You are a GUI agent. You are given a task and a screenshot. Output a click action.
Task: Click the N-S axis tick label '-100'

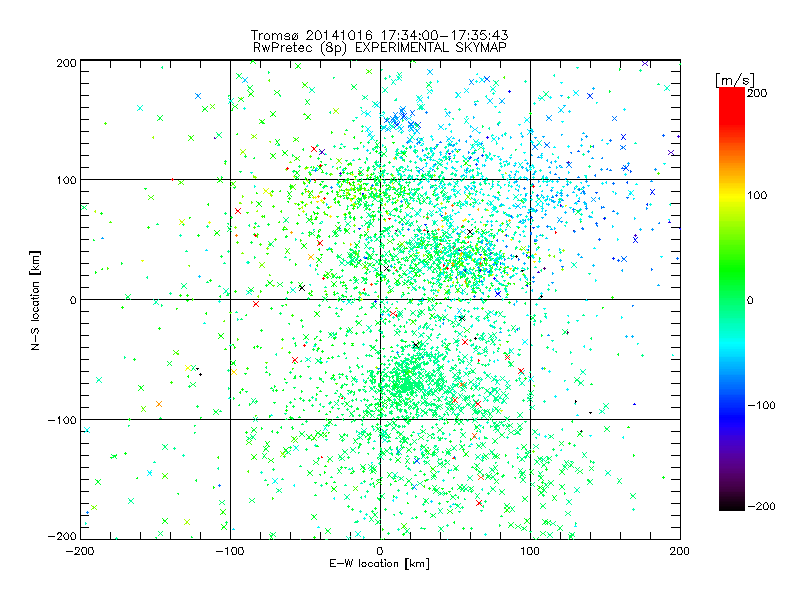pyautogui.click(x=62, y=420)
